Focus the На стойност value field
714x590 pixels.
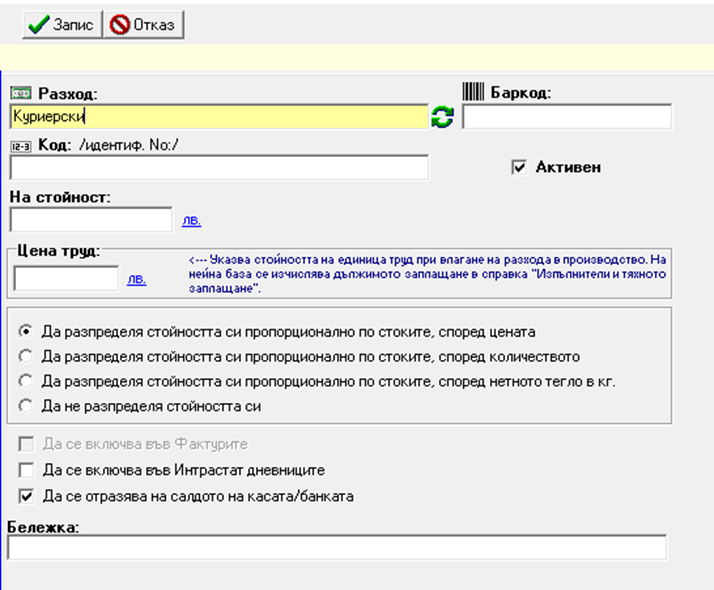coord(91,220)
